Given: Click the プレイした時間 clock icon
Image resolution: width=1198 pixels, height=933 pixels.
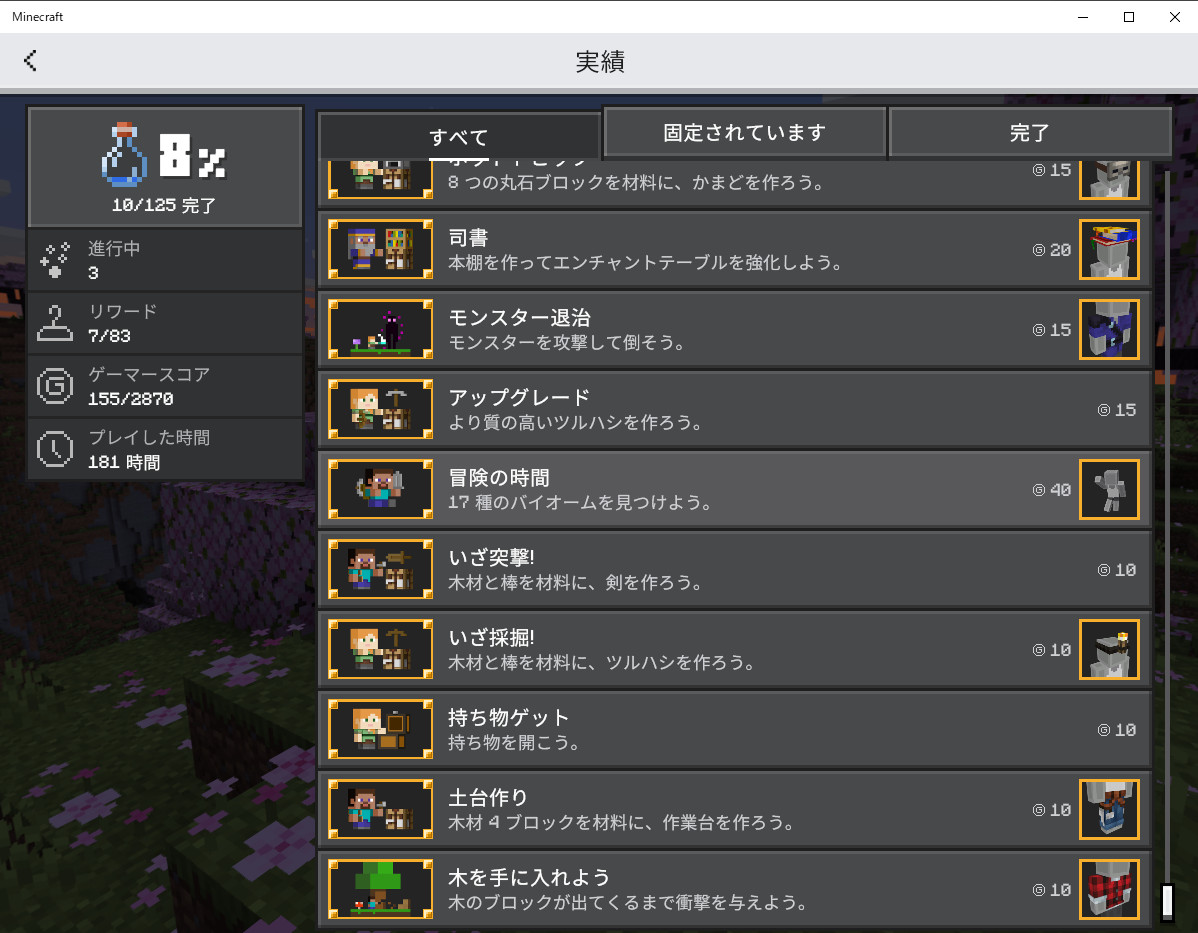Looking at the screenshot, I should 55,449.
